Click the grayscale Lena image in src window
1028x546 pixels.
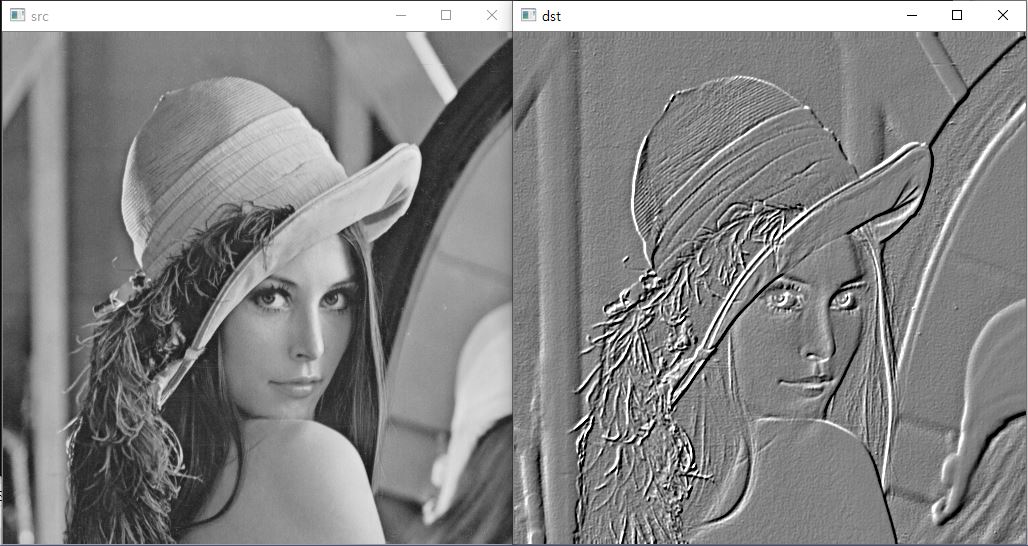pyautogui.click(x=257, y=288)
